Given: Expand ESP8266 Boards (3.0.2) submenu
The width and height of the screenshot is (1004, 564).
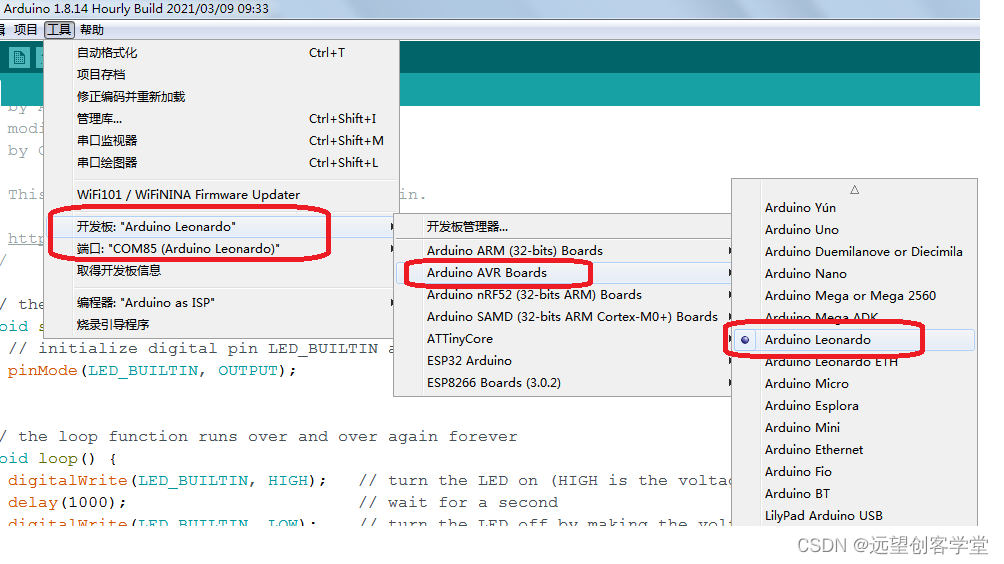Looking at the screenshot, I should click(563, 383).
